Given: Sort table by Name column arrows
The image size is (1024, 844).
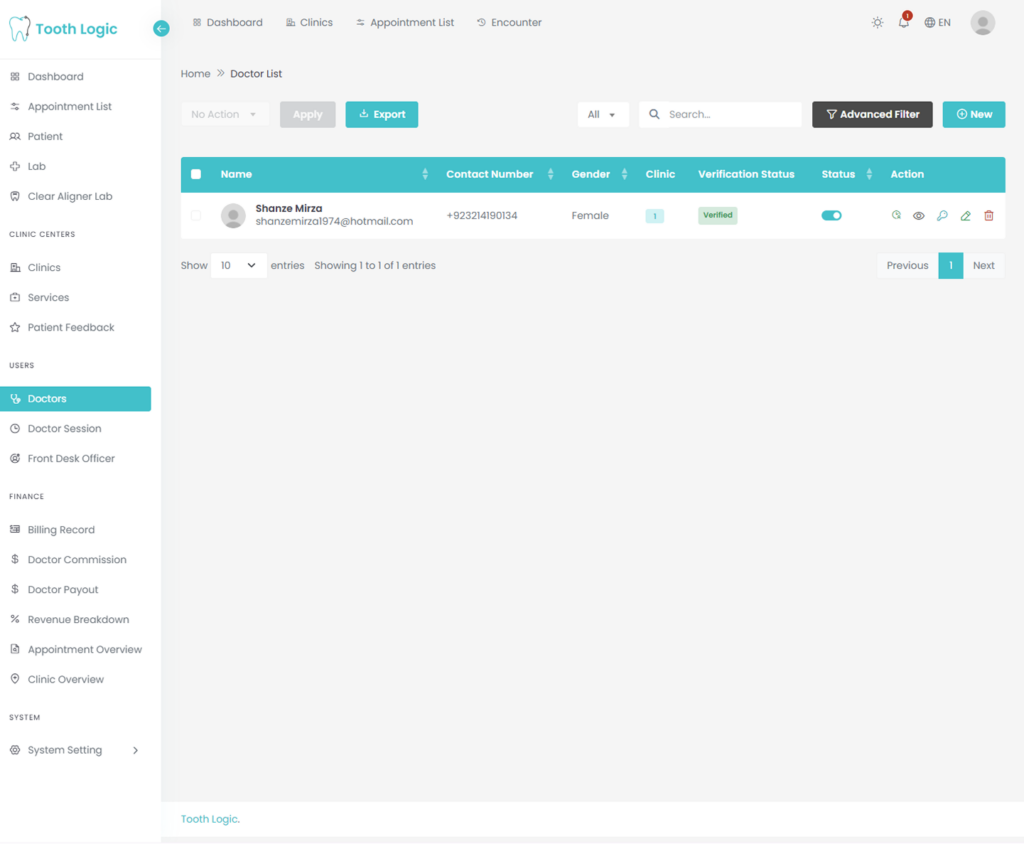Looking at the screenshot, I should point(425,174).
